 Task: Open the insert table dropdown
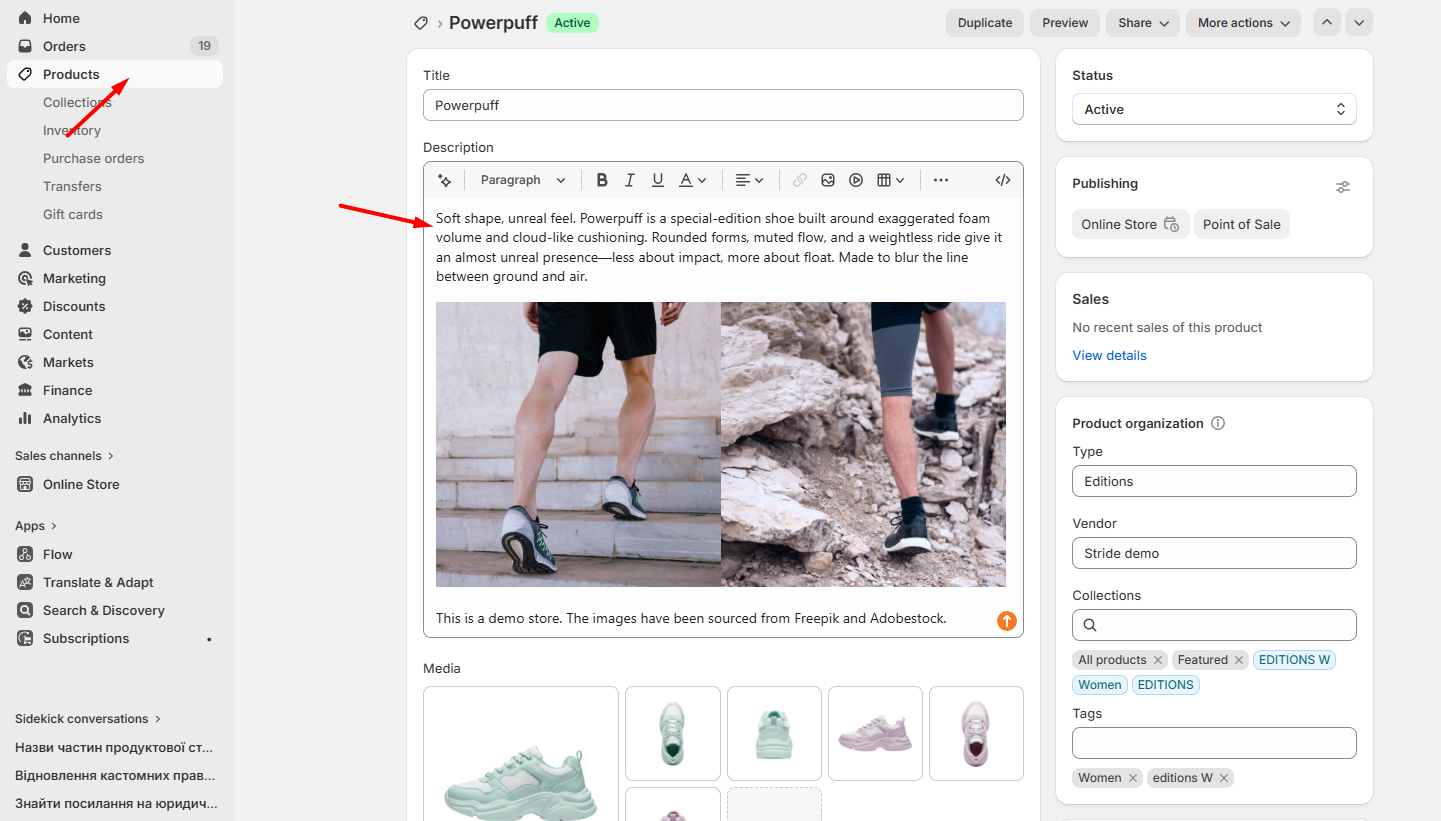click(890, 180)
